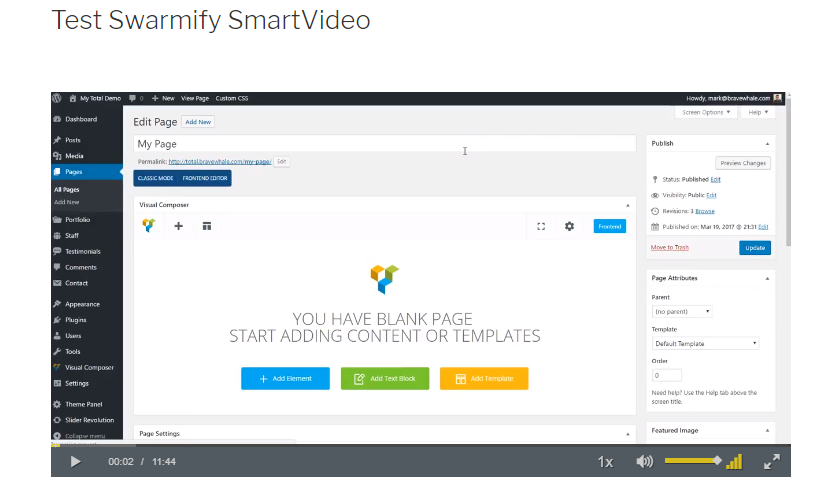
Task: Click the blue Update button
Action: (x=755, y=248)
